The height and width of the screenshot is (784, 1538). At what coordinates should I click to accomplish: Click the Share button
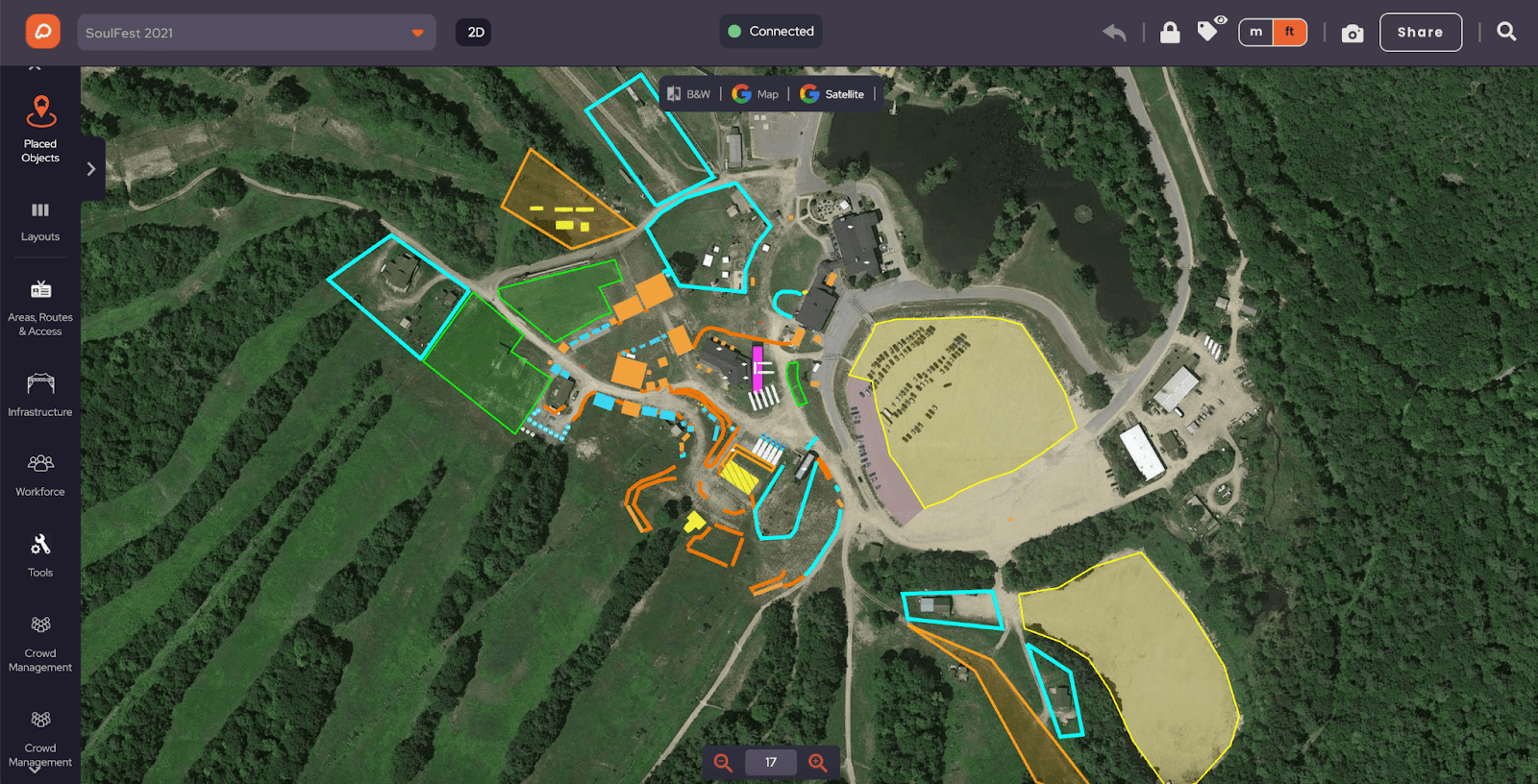coord(1421,33)
